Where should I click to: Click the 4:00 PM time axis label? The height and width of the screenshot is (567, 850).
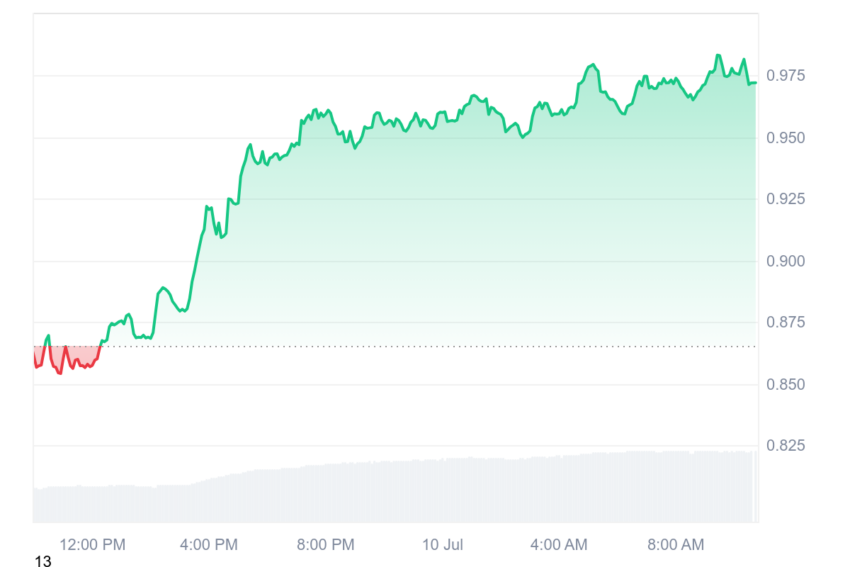point(209,544)
